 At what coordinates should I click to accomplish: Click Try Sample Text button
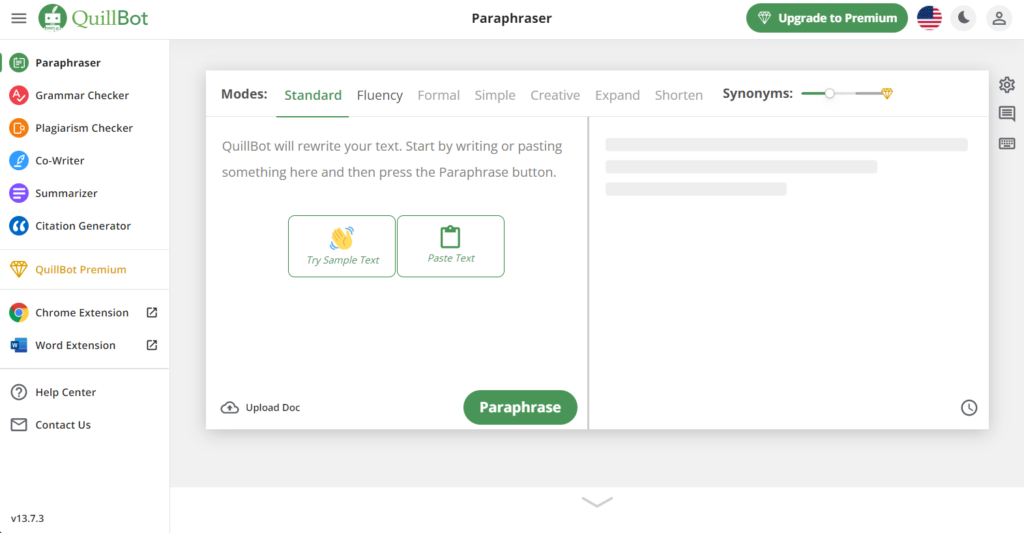342,246
